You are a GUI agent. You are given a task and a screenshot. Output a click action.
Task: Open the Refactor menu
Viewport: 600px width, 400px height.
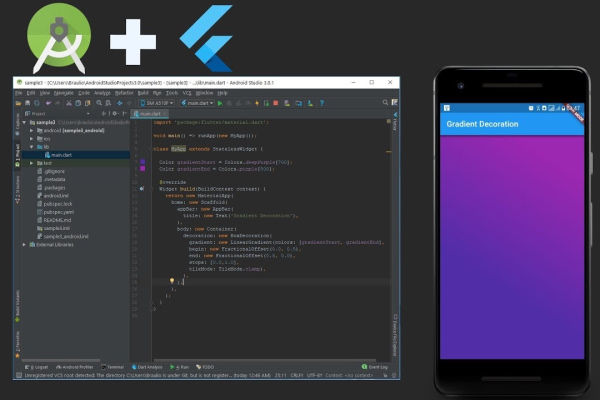[124, 92]
